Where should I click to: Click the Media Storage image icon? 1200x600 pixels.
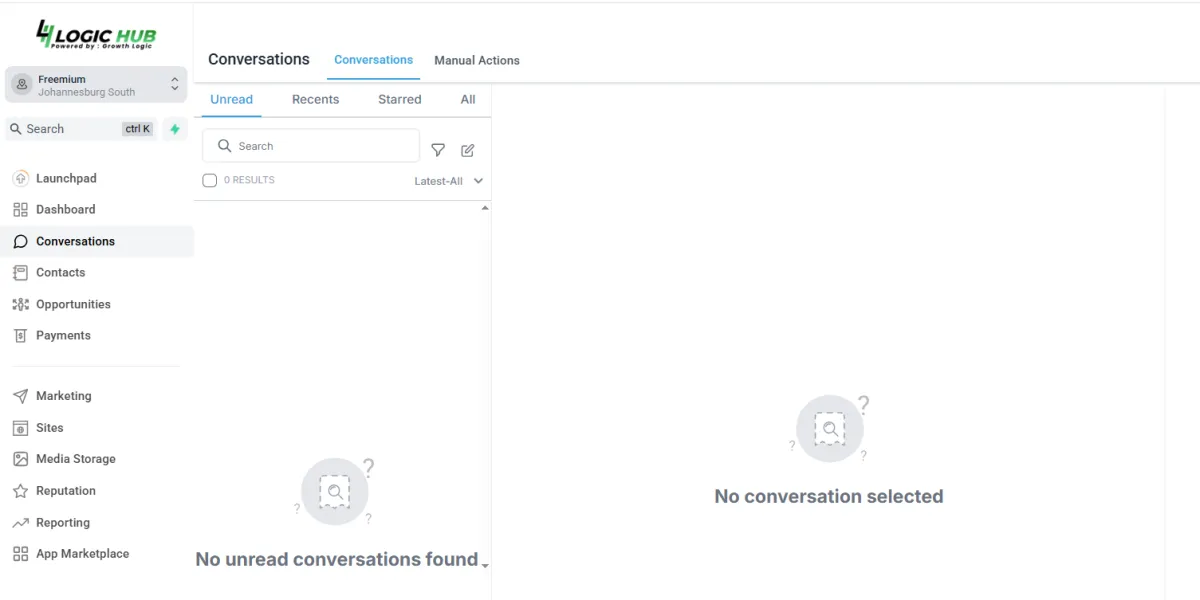coord(20,459)
